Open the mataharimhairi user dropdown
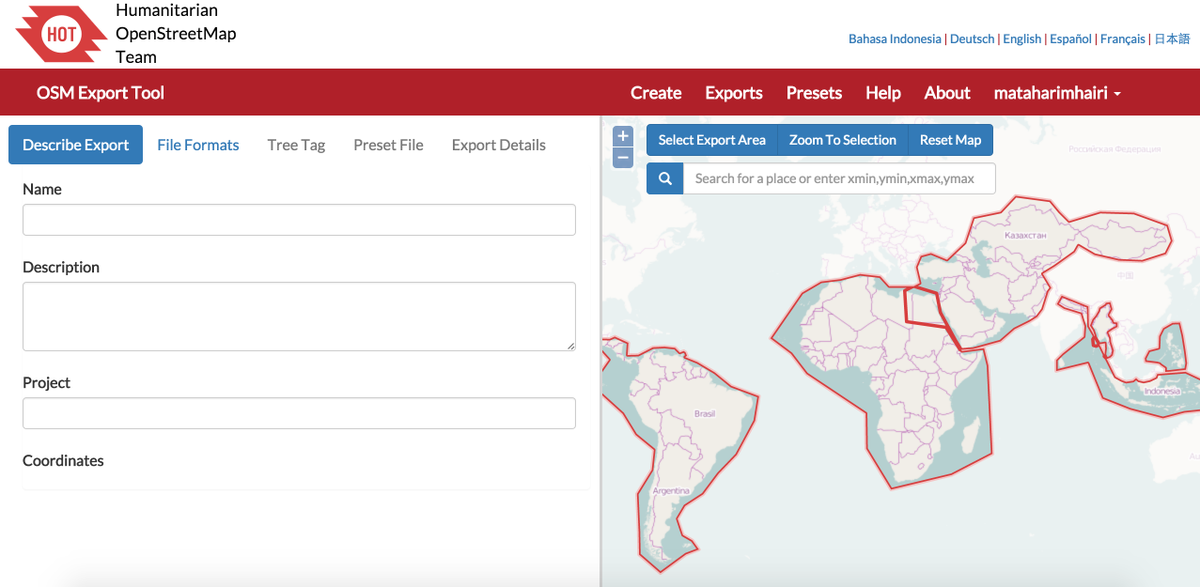Screen dimensions: 1200x587 point(1057,93)
